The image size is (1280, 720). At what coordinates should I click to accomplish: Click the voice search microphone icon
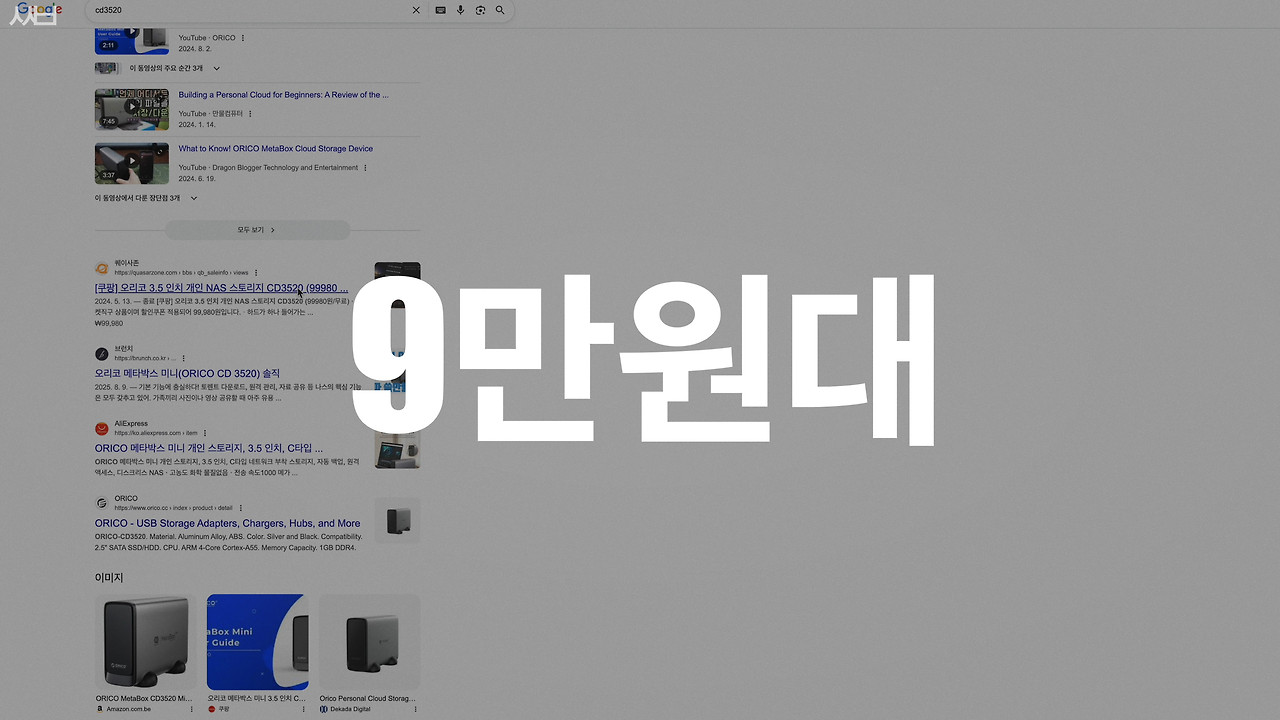tap(460, 10)
